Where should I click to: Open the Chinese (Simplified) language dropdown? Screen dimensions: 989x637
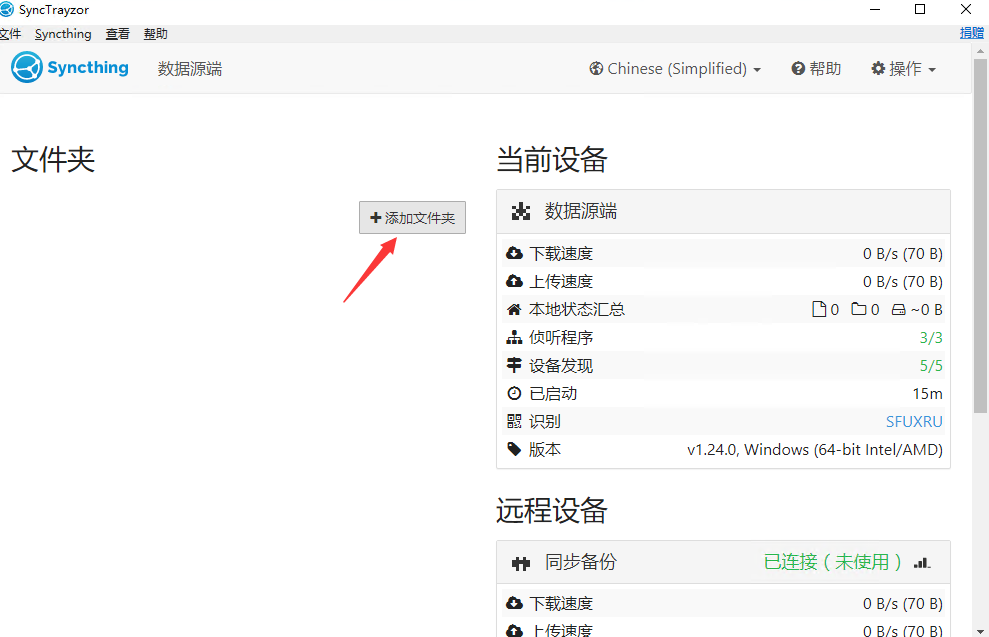pos(676,69)
